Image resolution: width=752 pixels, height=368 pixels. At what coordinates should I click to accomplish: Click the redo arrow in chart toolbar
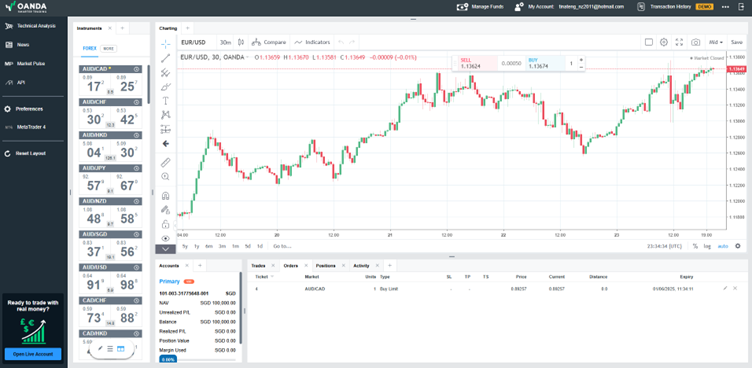click(x=352, y=42)
